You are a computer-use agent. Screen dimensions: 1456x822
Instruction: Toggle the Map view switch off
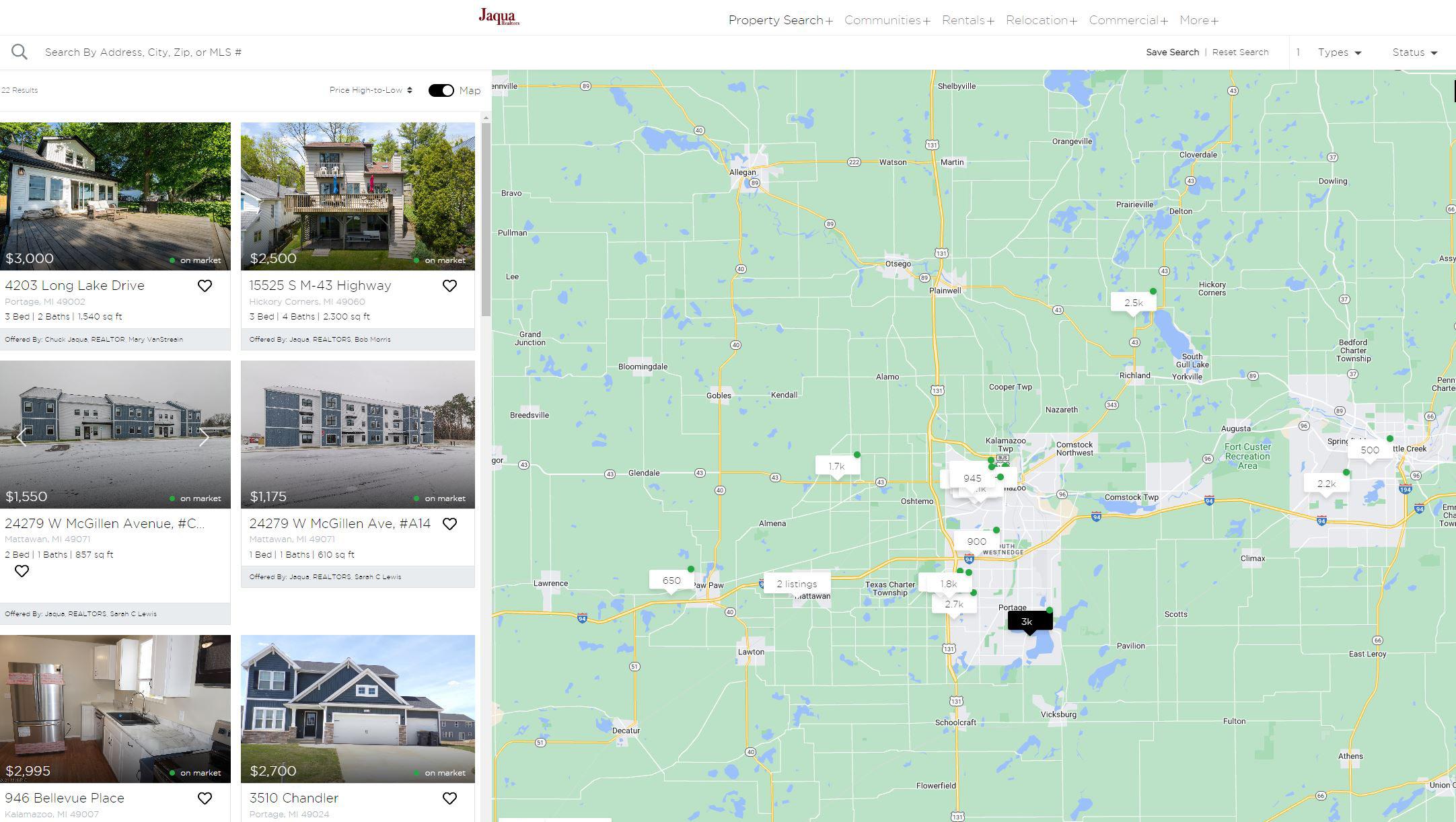pyautogui.click(x=441, y=90)
